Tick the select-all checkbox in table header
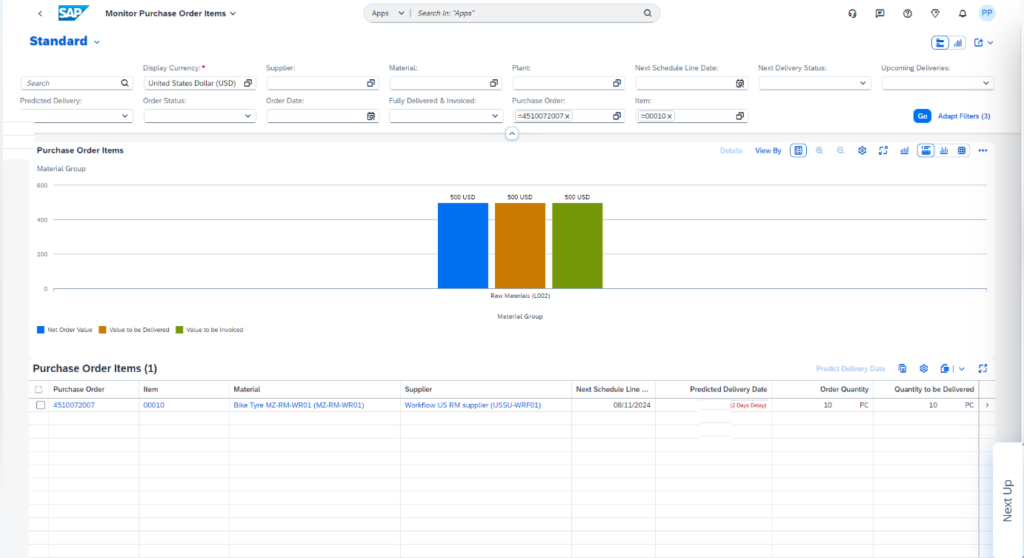 tap(39, 389)
